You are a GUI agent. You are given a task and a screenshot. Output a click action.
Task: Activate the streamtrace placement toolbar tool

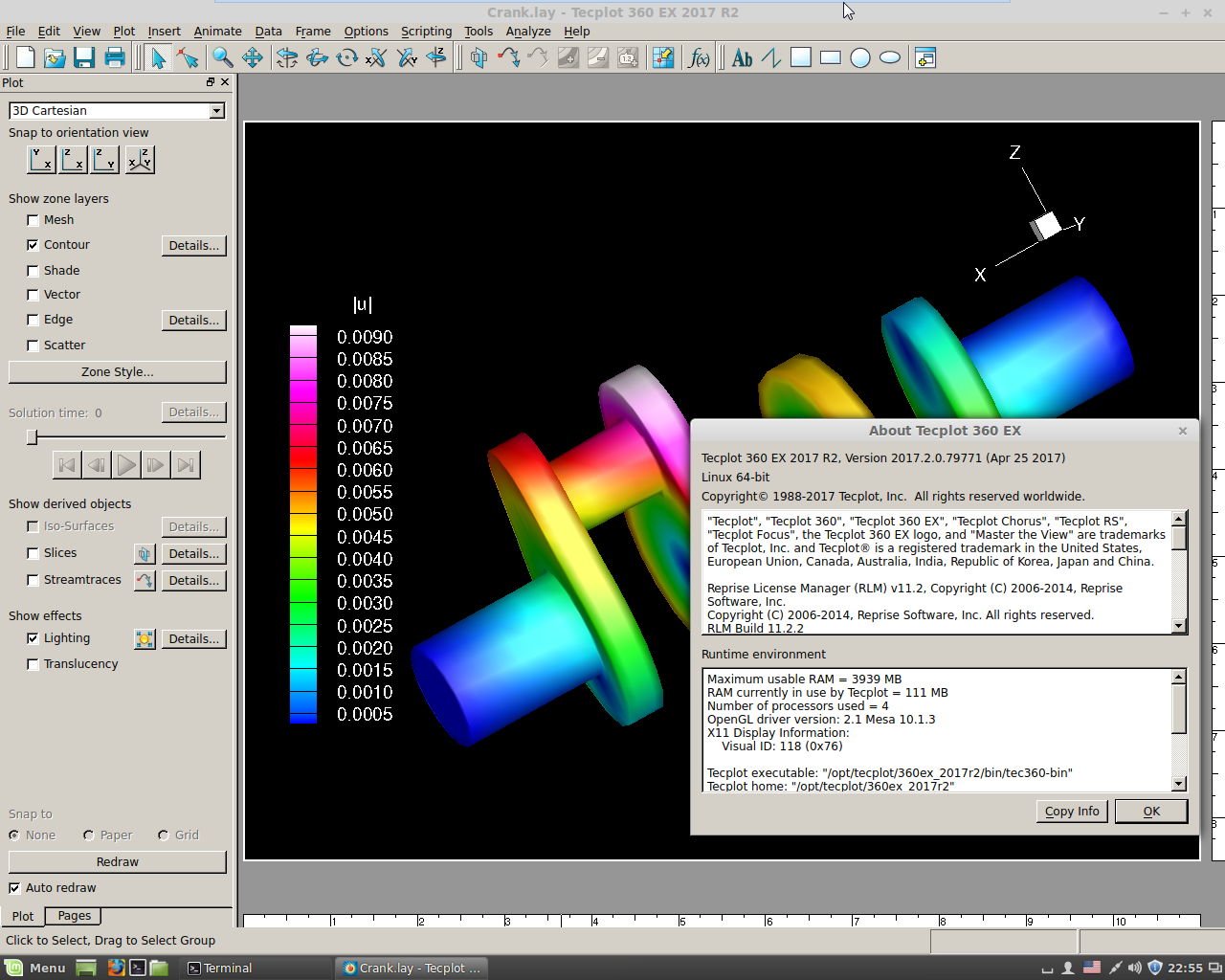click(x=508, y=57)
